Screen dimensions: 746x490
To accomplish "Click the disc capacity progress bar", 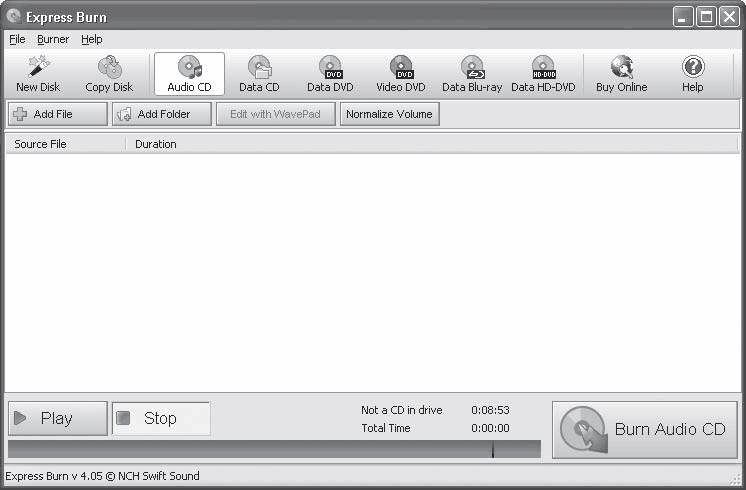I will (x=274, y=450).
